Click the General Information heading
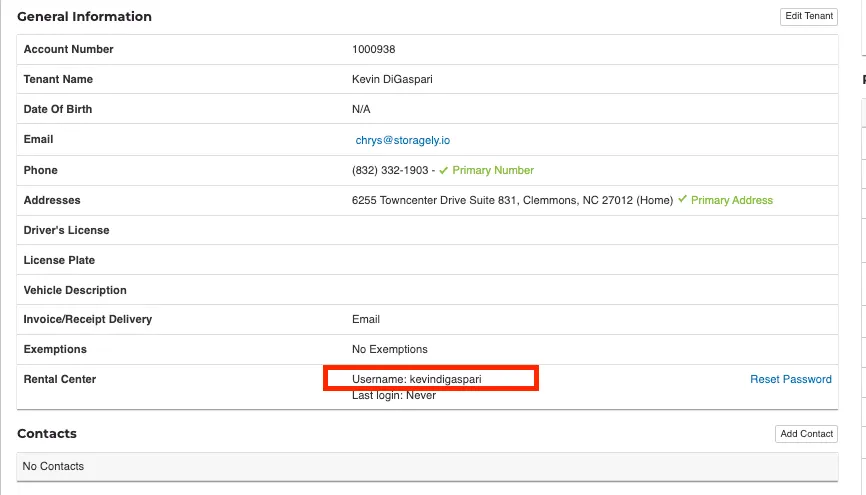 (85, 17)
